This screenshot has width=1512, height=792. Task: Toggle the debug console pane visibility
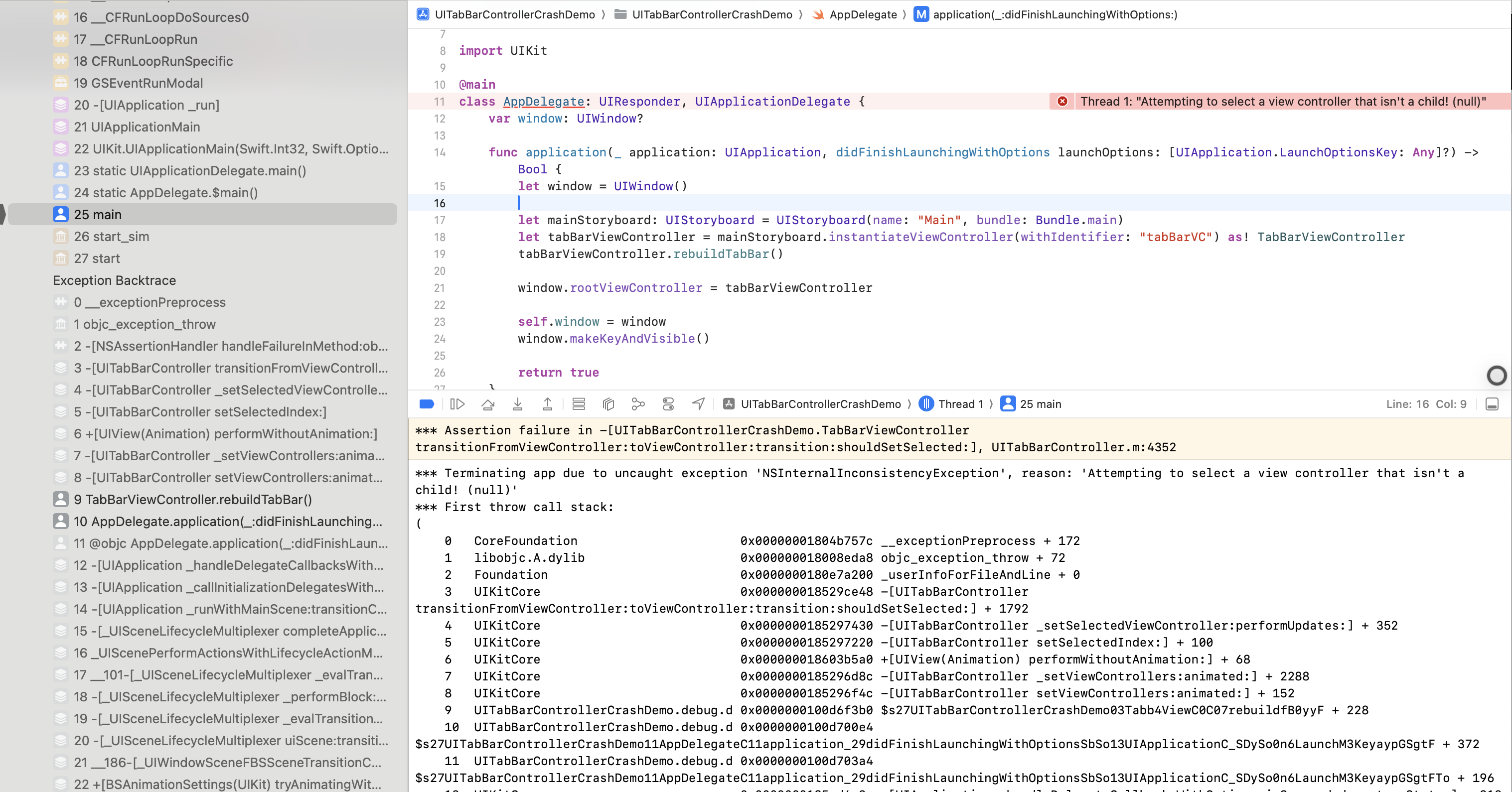1492,403
